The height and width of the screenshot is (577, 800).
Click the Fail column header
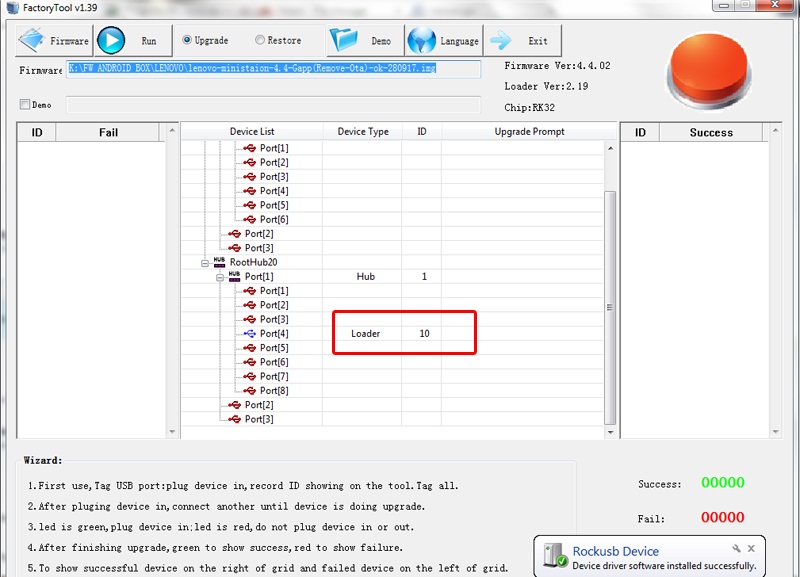pyautogui.click(x=108, y=133)
